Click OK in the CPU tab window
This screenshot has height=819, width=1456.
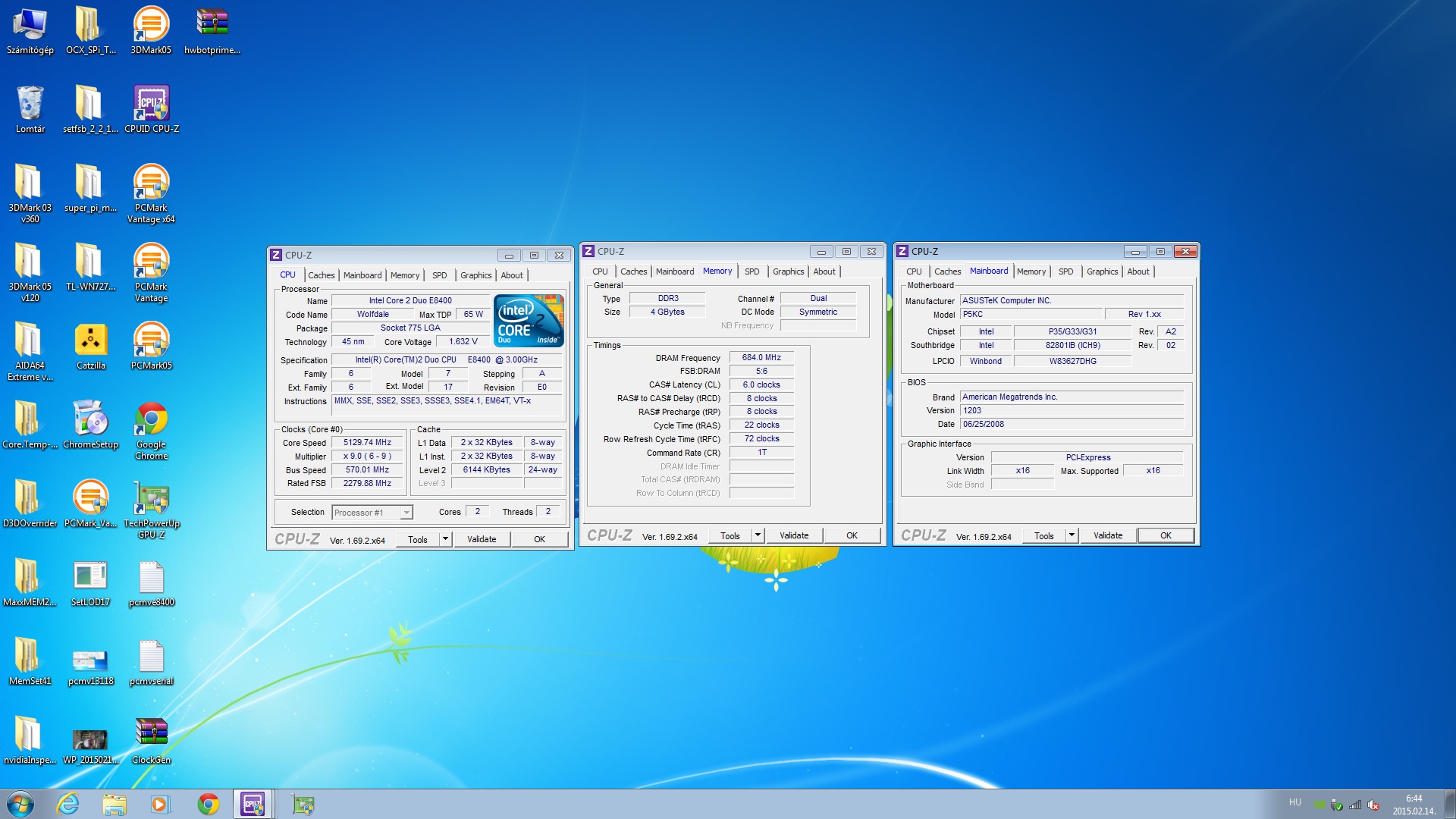coord(539,539)
